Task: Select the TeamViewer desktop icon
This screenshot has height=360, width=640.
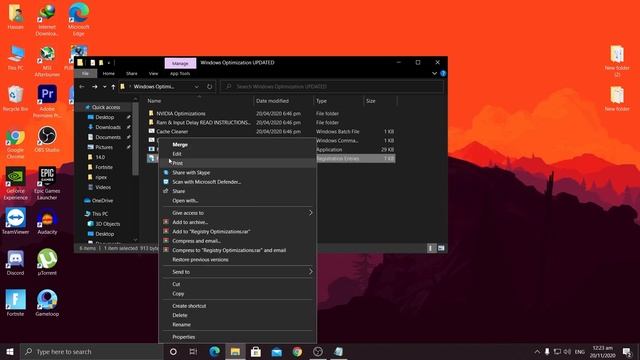Action: pos(16,221)
